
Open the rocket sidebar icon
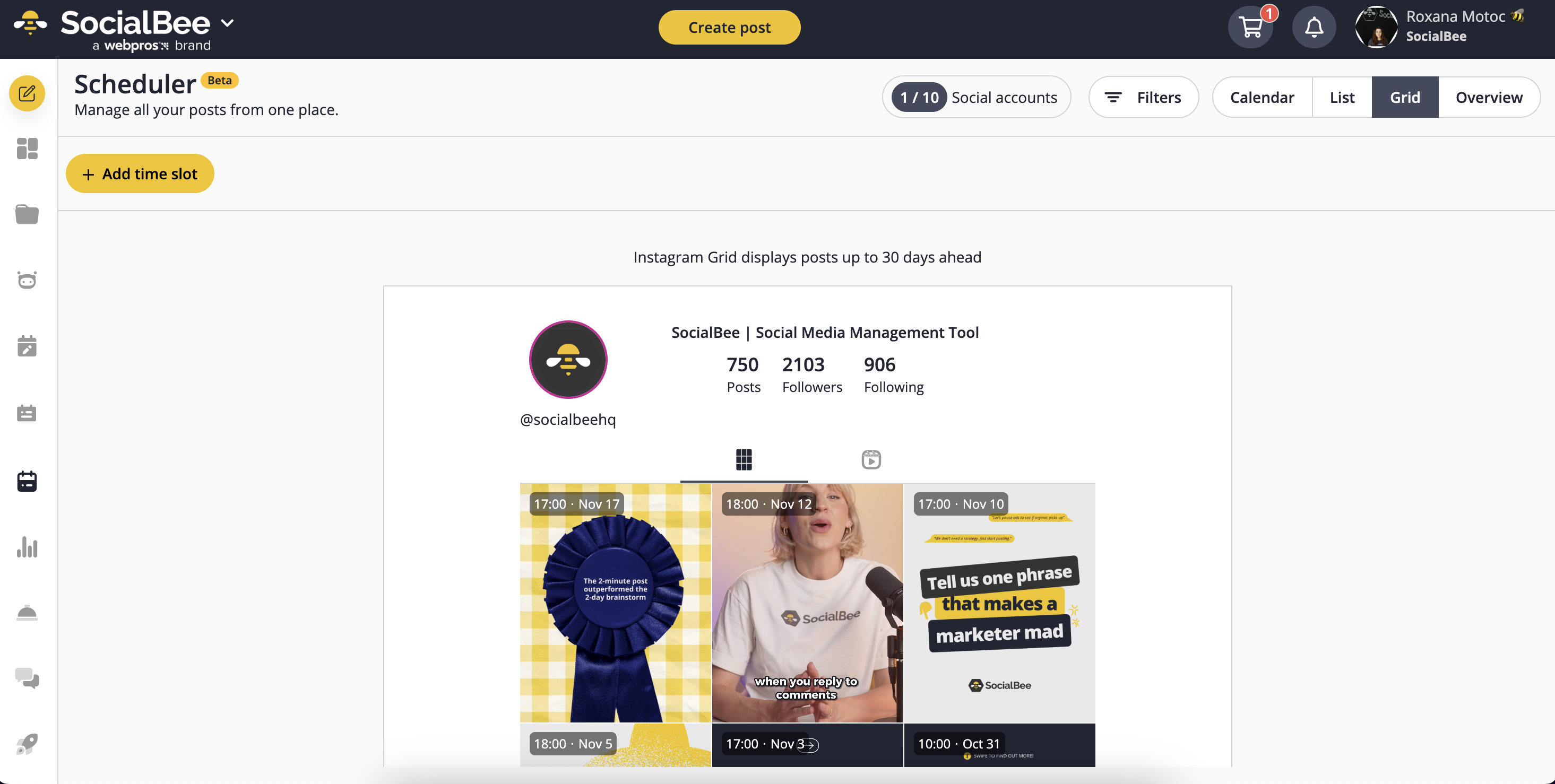tap(27, 744)
